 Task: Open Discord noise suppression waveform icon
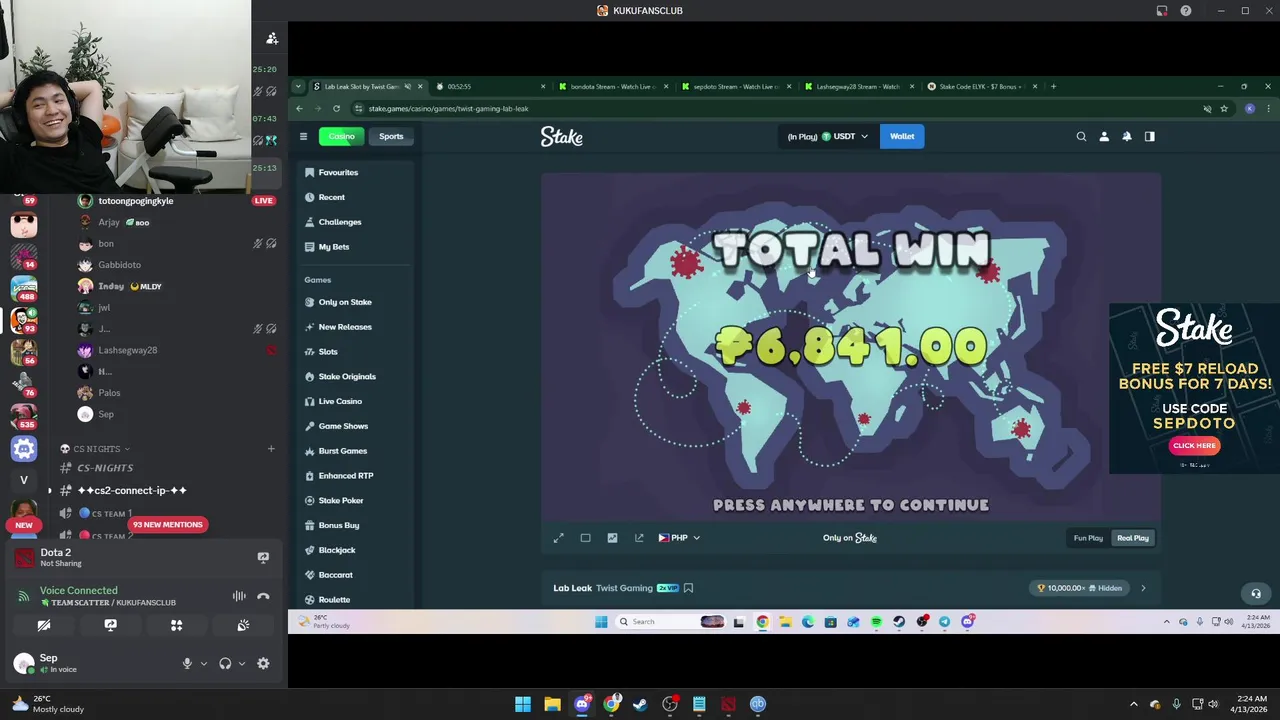(239, 596)
